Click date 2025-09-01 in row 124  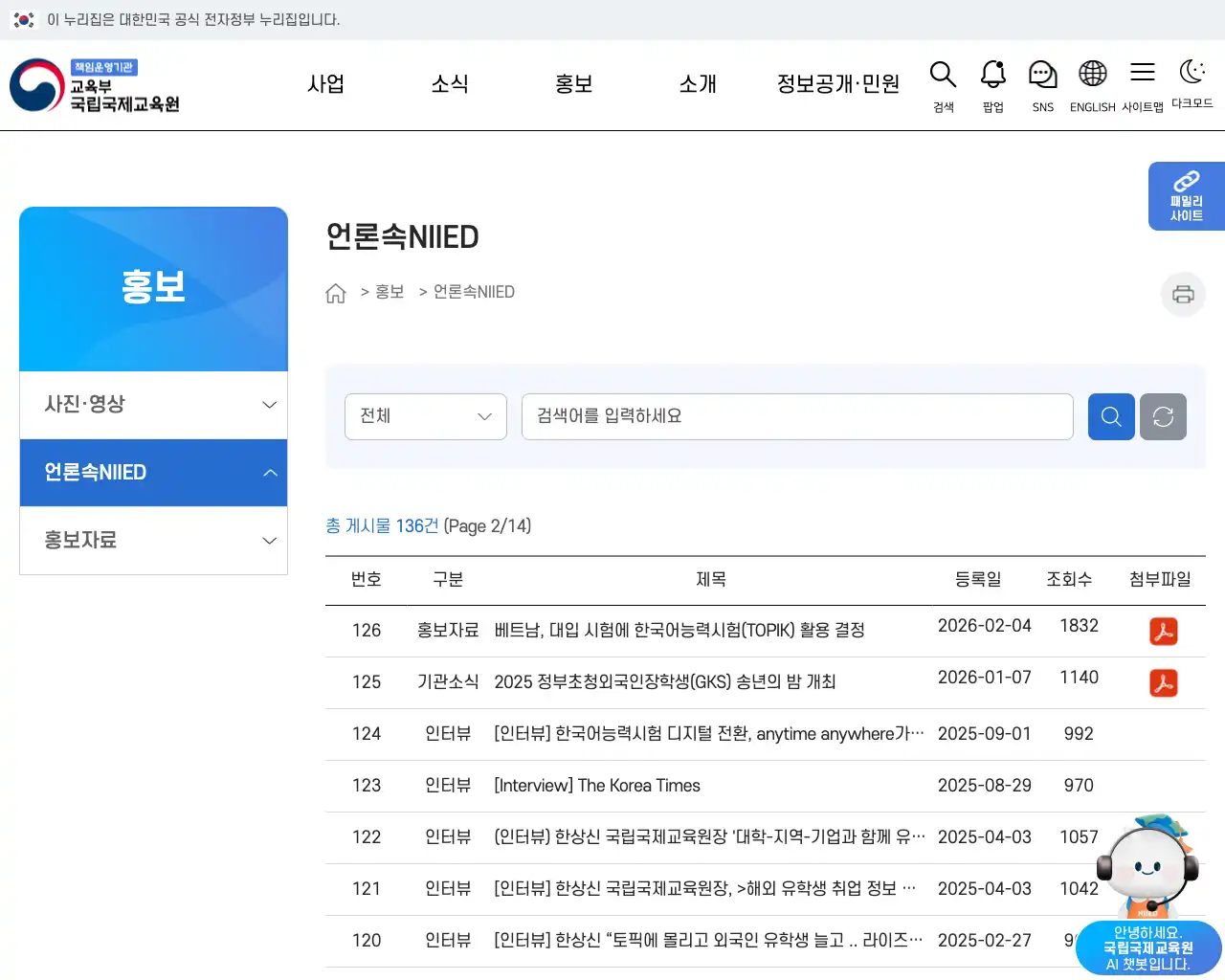tap(985, 734)
